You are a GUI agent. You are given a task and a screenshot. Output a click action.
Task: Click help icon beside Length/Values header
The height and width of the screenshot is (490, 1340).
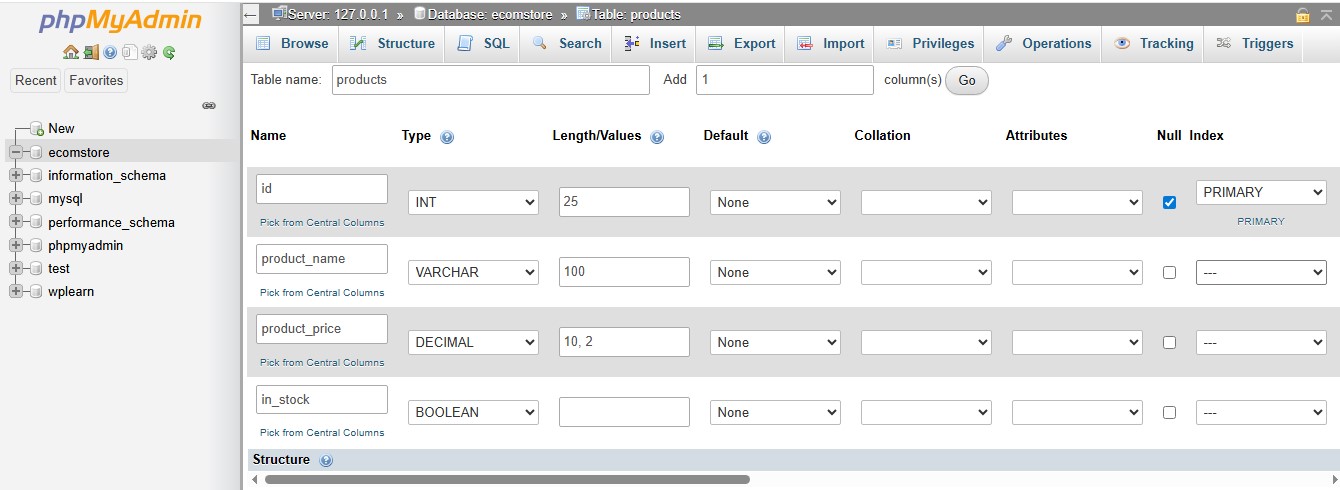(x=657, y=137)
